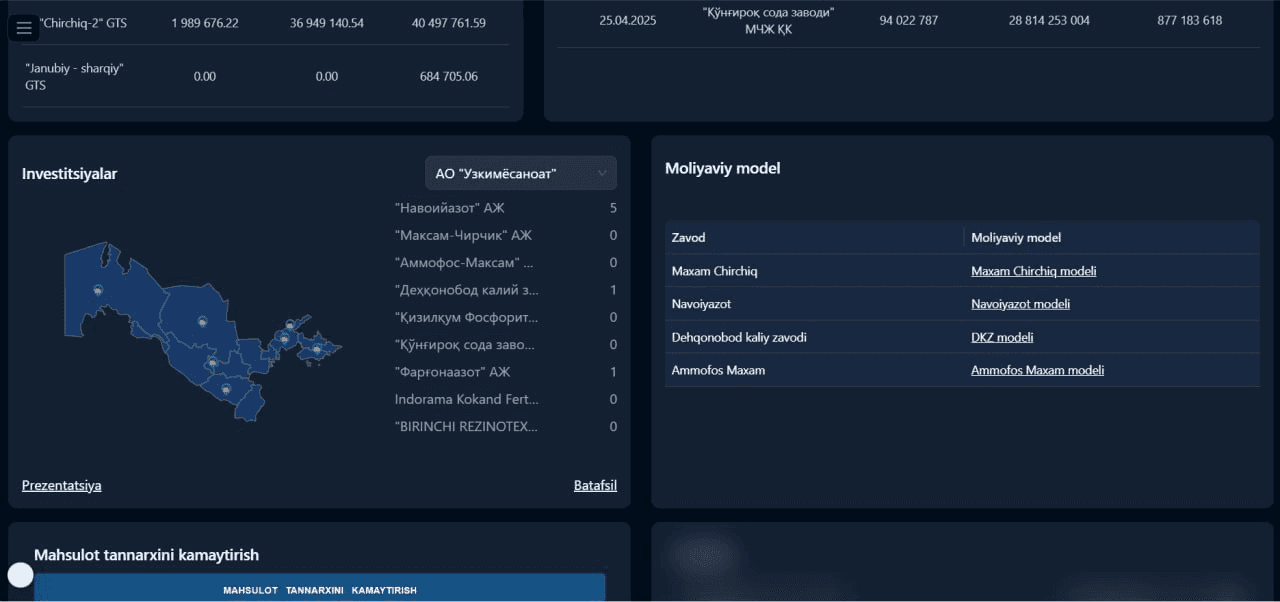The height and width of the screenshot is (602, 1280).
Task: Click "Қўнғироқ сода заводи" МЧЖ ҚК cell
Action: coord(768,20)
